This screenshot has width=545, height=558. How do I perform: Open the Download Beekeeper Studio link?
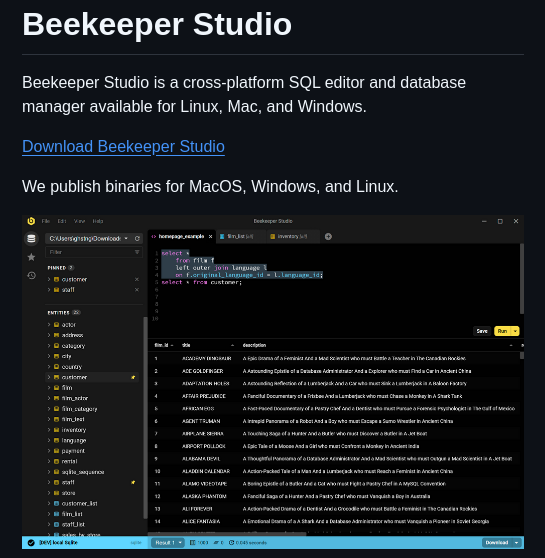123,147
